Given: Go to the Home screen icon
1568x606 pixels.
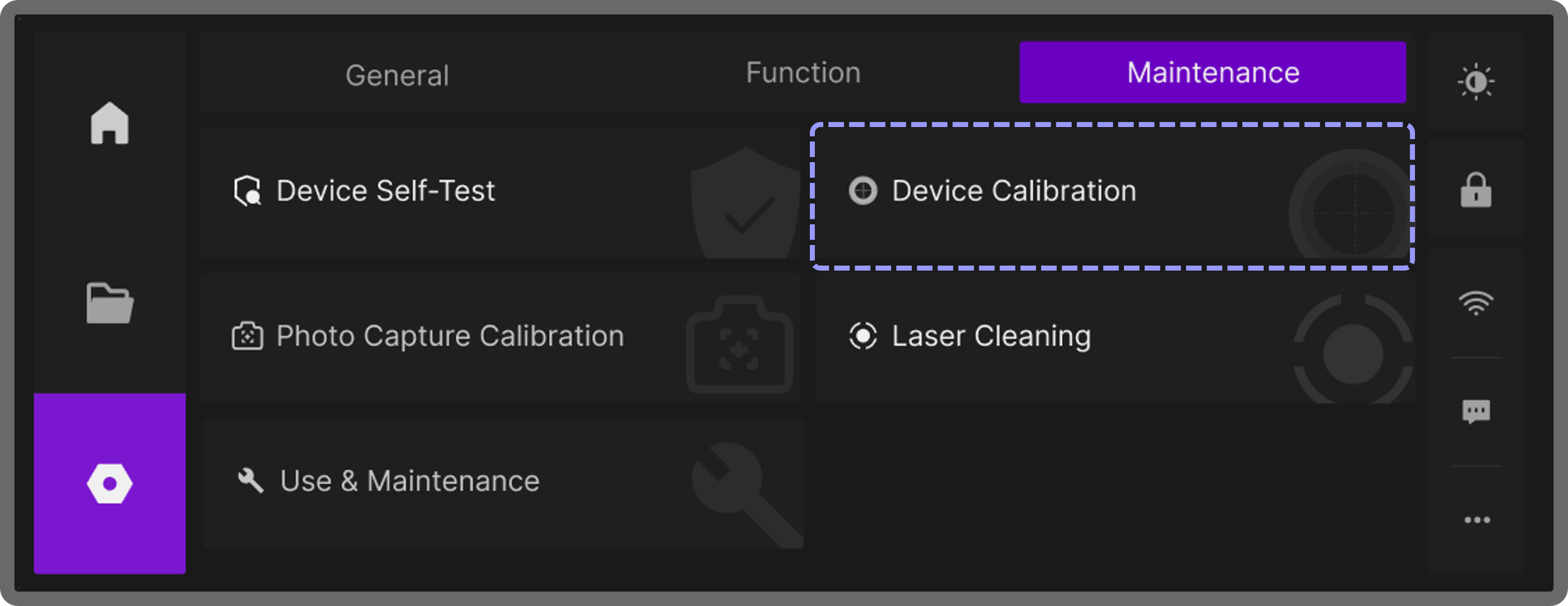Looking at the screenshot, I should [109, 123].
